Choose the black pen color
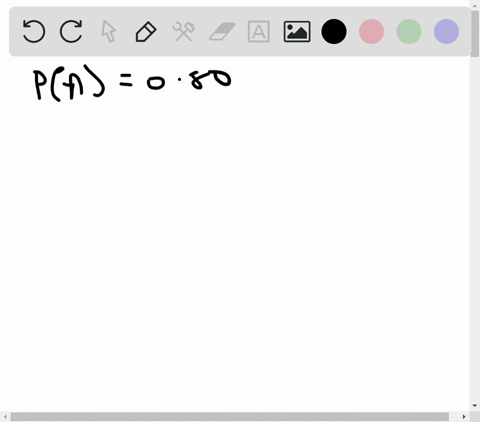 tap(334, 31)
